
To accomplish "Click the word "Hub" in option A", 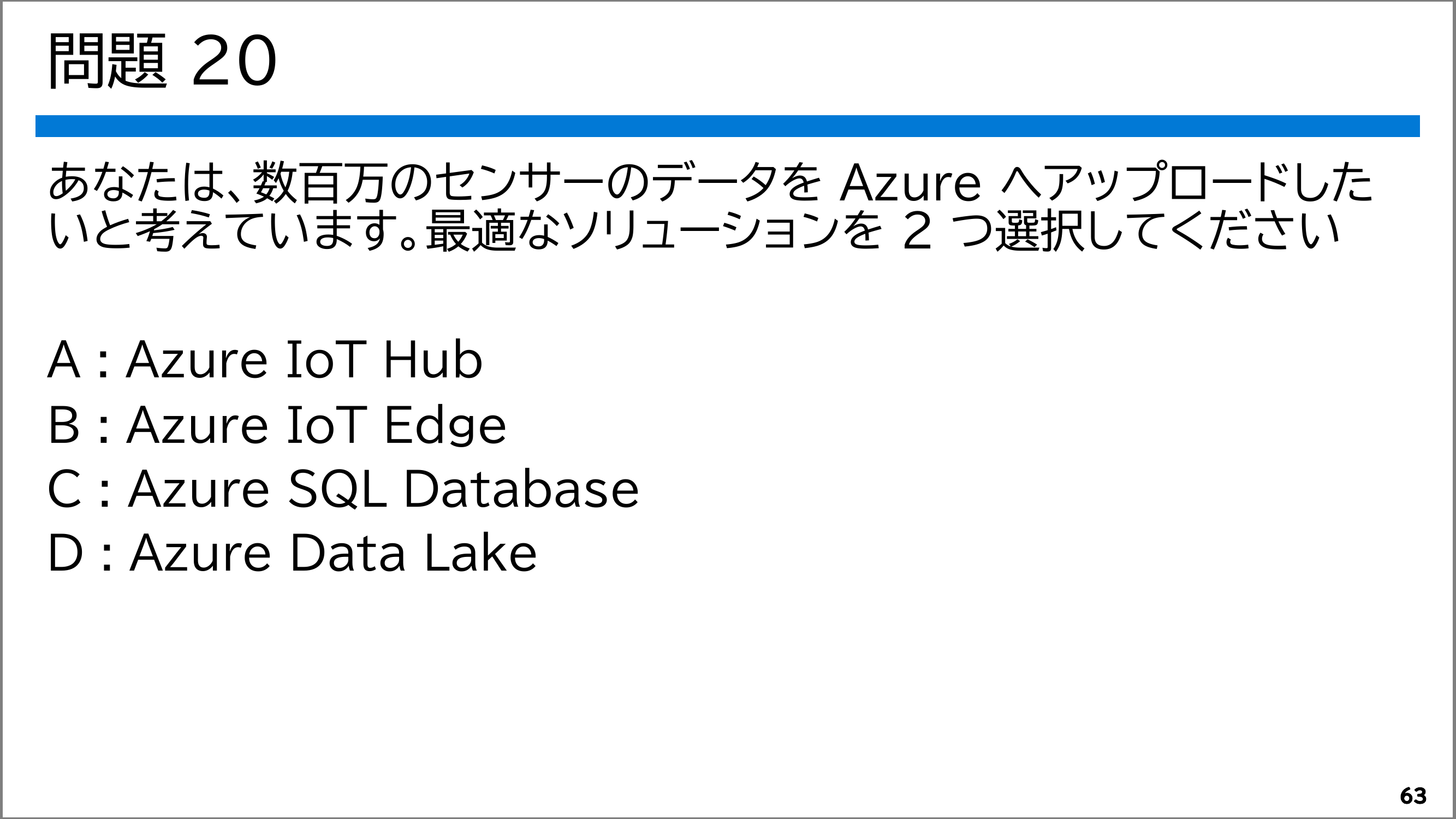I will (433, 359).
